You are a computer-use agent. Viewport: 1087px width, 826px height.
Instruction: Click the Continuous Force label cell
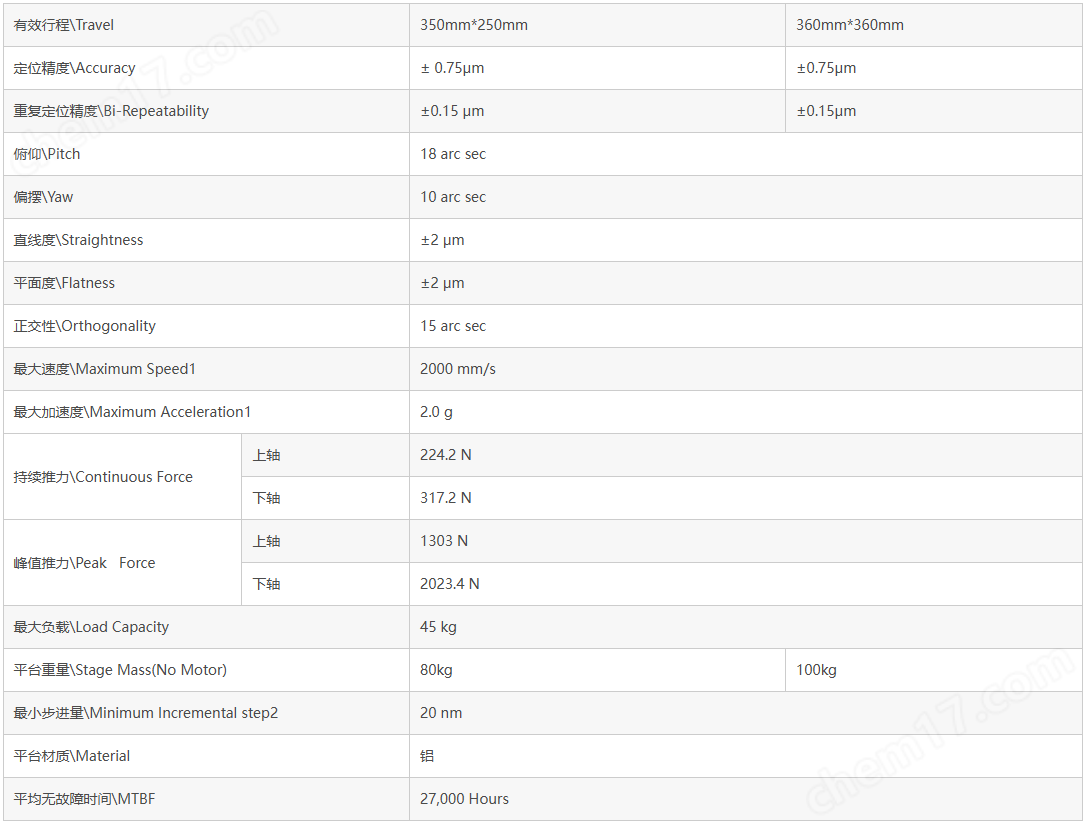pyautogui.click(x=123, y=477)
